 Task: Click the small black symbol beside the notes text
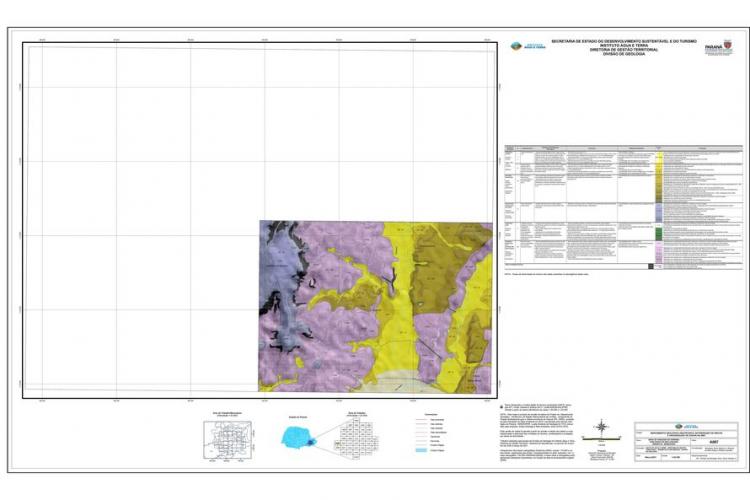click(x=502, y=405)
